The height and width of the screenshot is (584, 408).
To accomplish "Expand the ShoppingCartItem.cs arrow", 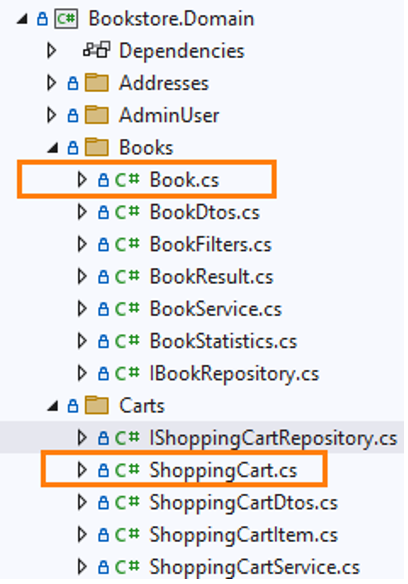I will click(82, 535).
